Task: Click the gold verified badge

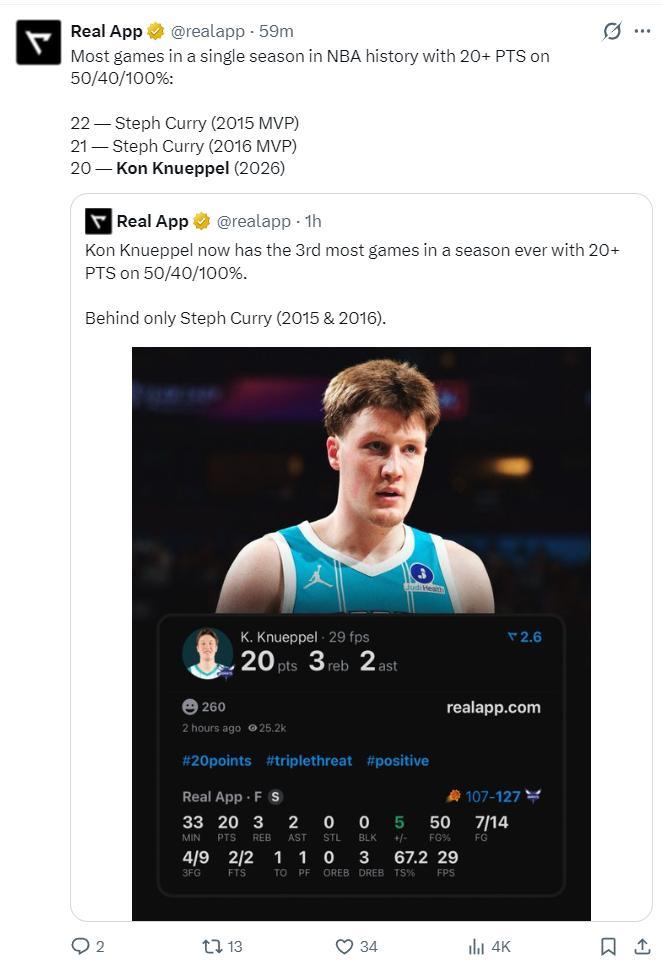Action: (156, 31)
